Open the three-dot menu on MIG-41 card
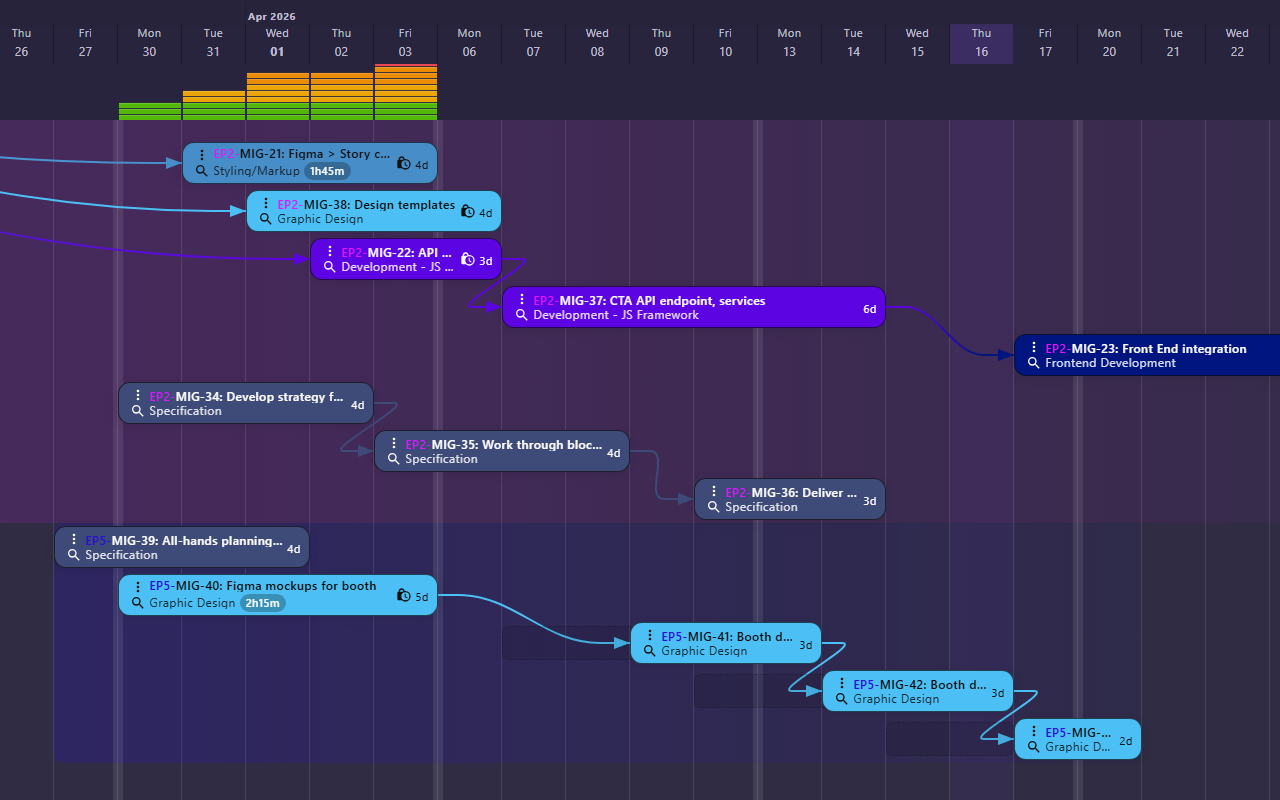 click(649, 635)
